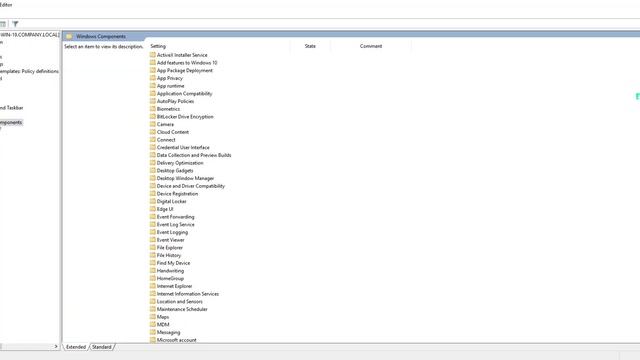
Task: Open the Desktop Gadgets folder
Action: pyautogui.click(x=171, y=171)
